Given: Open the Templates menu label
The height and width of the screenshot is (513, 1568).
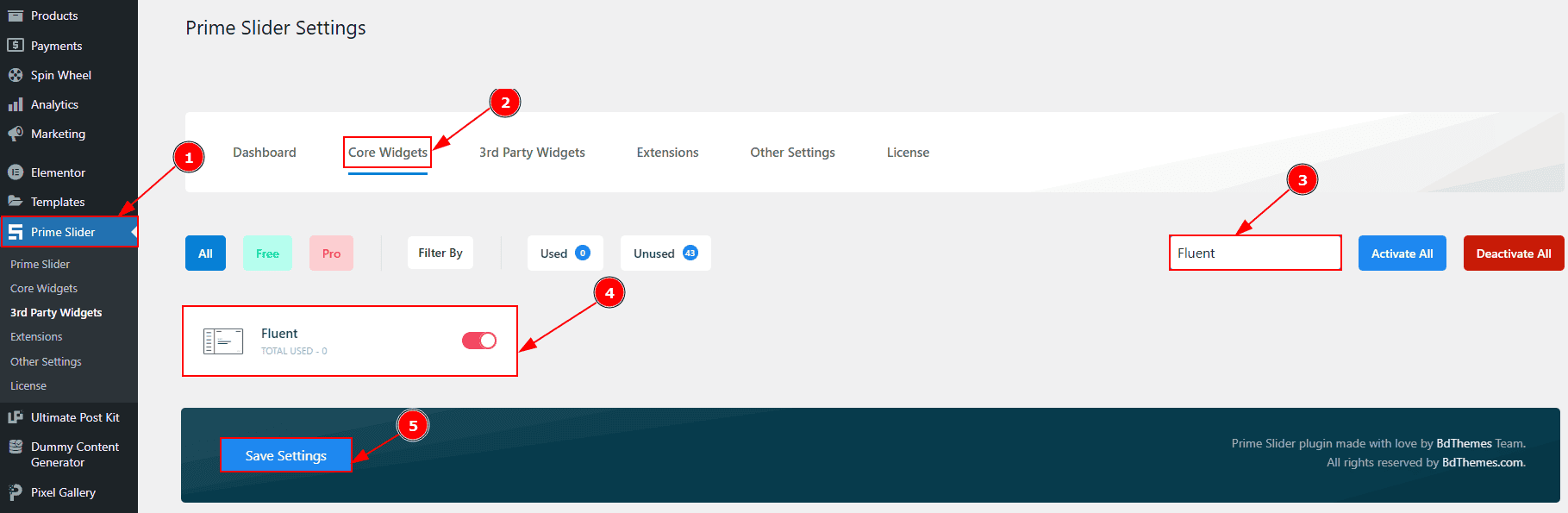Looking at the screenshot, I should pyautogui.click(x=58, y=202).
